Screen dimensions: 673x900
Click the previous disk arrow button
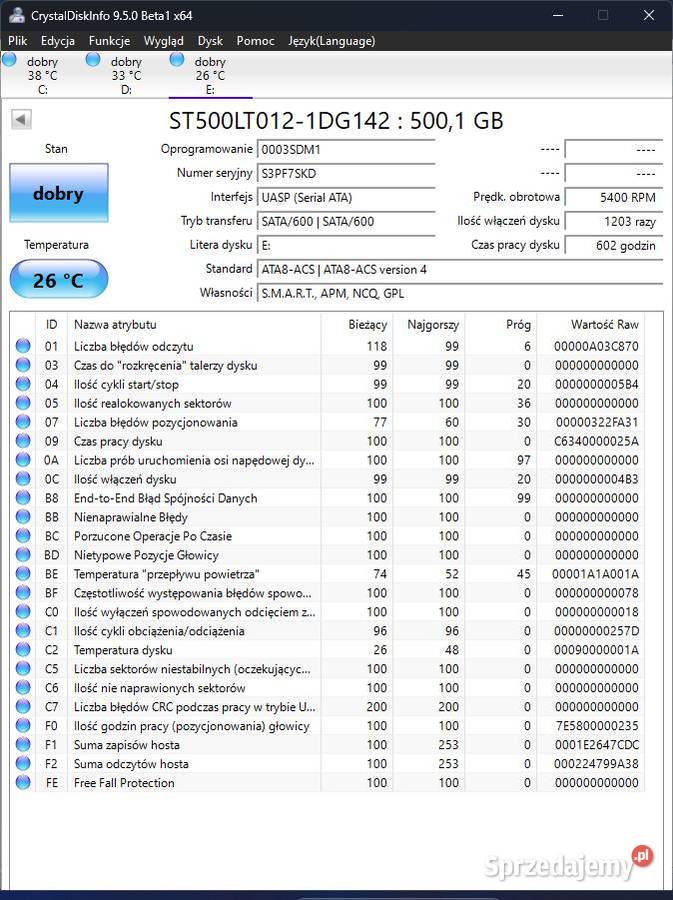tap(21, 120)
